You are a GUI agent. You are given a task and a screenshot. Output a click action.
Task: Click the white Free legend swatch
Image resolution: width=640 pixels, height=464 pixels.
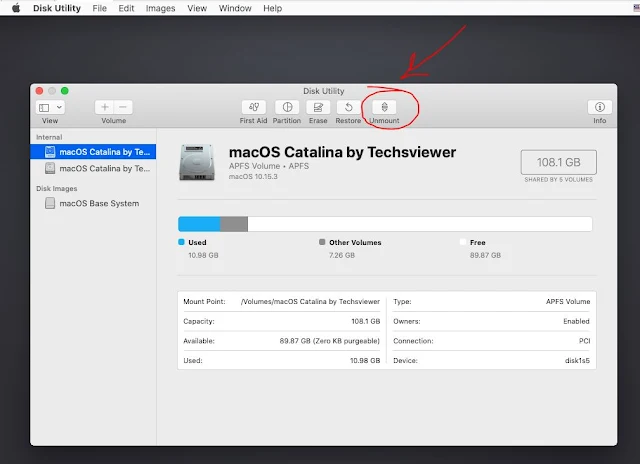click(x=462, y=242)
